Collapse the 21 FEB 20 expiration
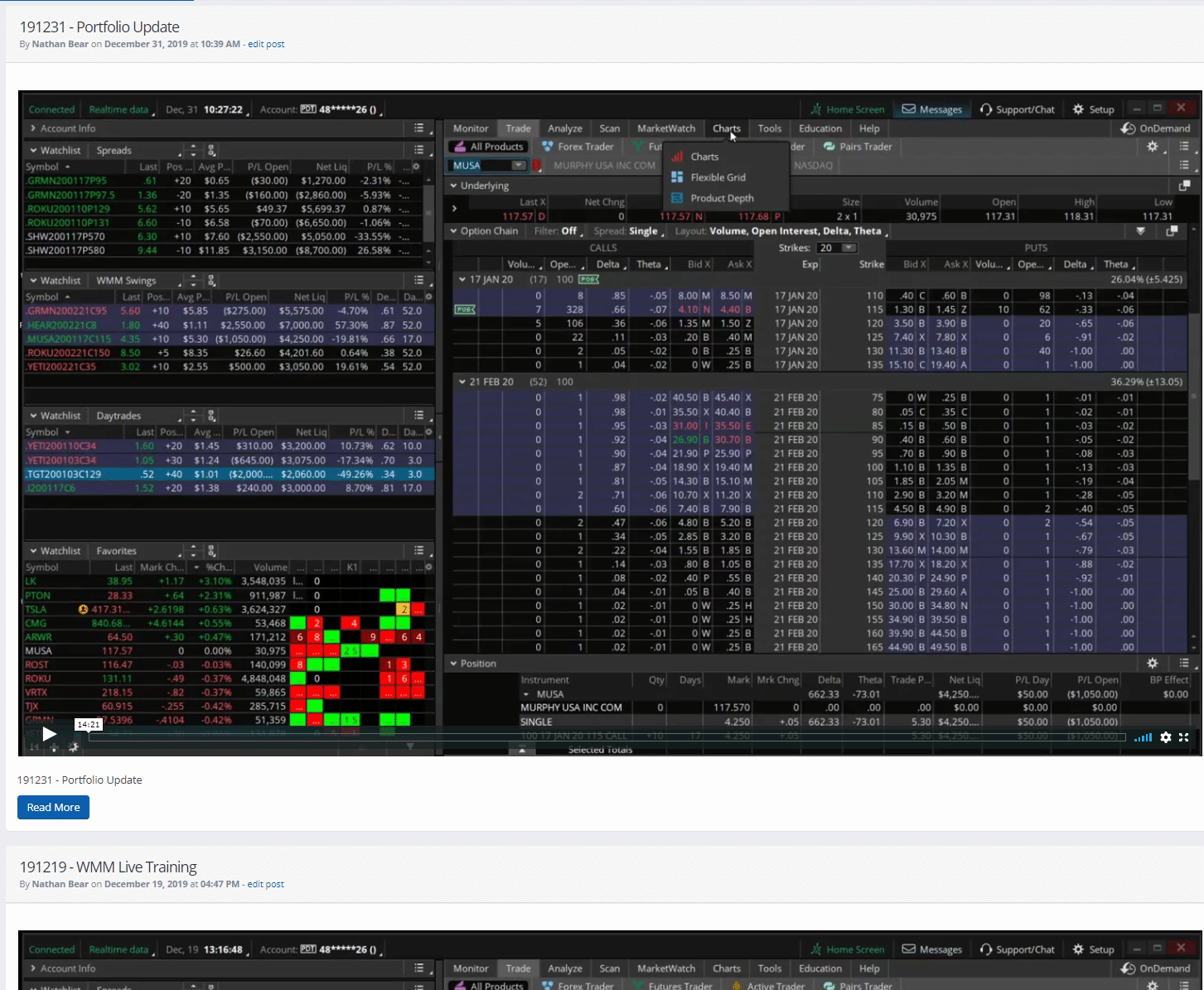The width and height of the screenshot is (1204, 990). (x=462, y=382)
